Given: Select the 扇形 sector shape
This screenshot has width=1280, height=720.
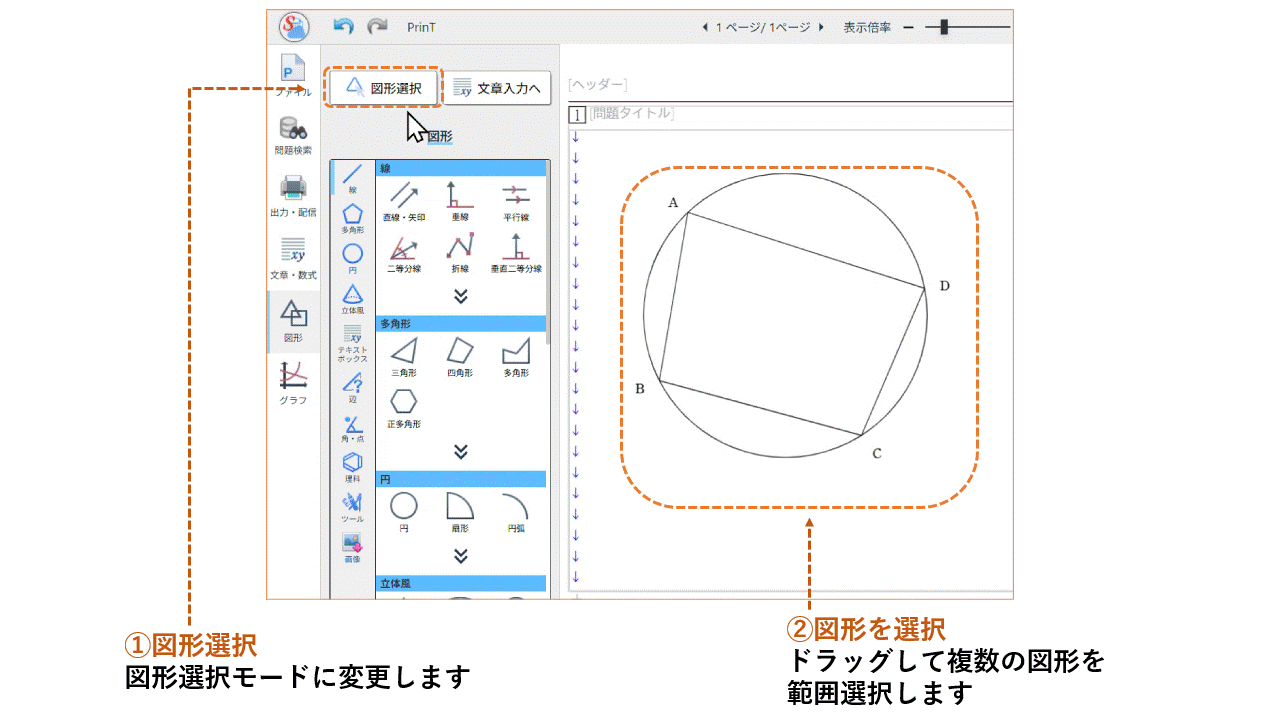Looking at the screenshot, I should click(462, 508).
